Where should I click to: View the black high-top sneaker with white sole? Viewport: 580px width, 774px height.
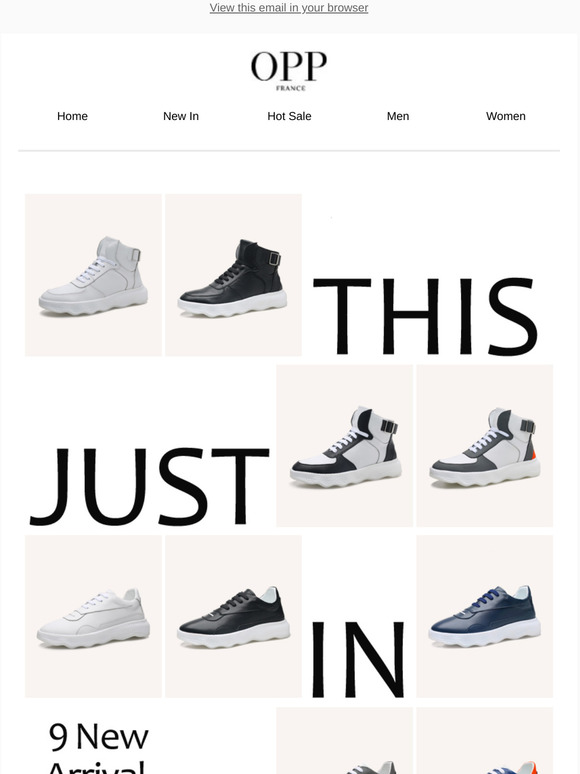click(233, 275)
